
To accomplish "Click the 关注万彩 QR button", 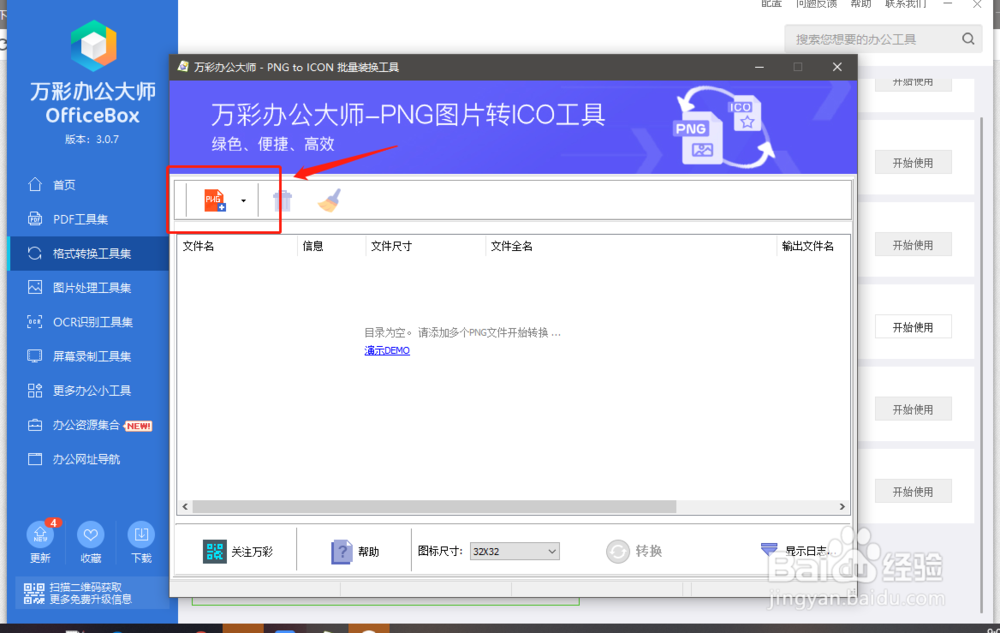I will (x=238, y=551).
